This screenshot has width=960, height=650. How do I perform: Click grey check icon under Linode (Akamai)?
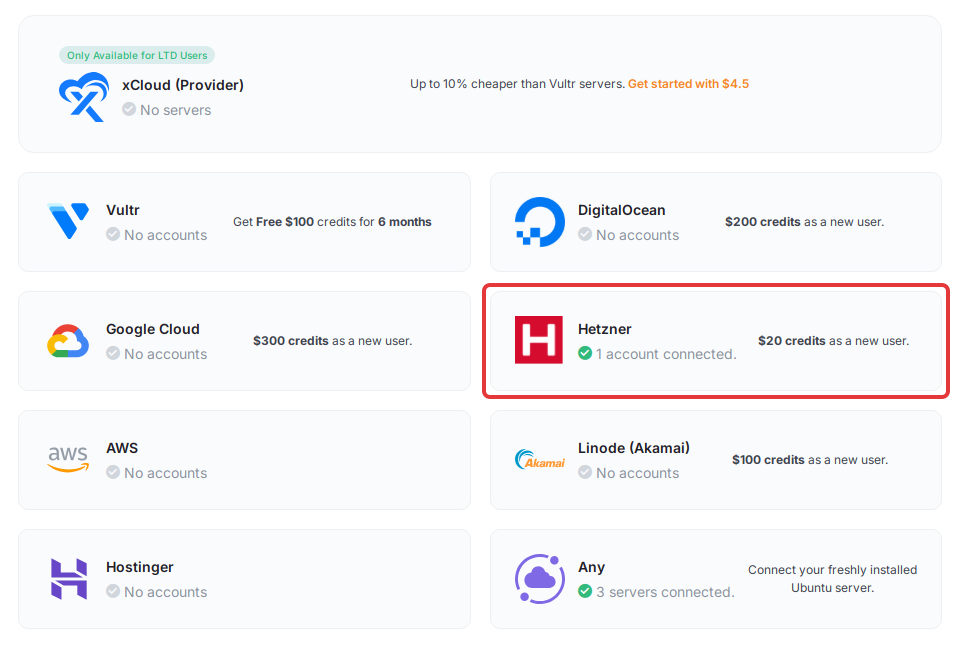tap(585, 473)
